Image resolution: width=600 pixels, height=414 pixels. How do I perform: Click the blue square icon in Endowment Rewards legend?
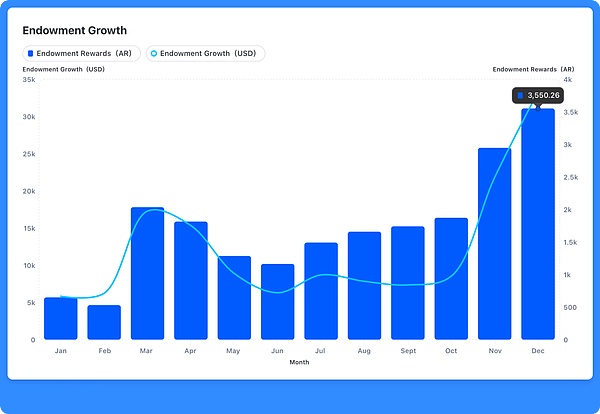[x=31, y=53]
